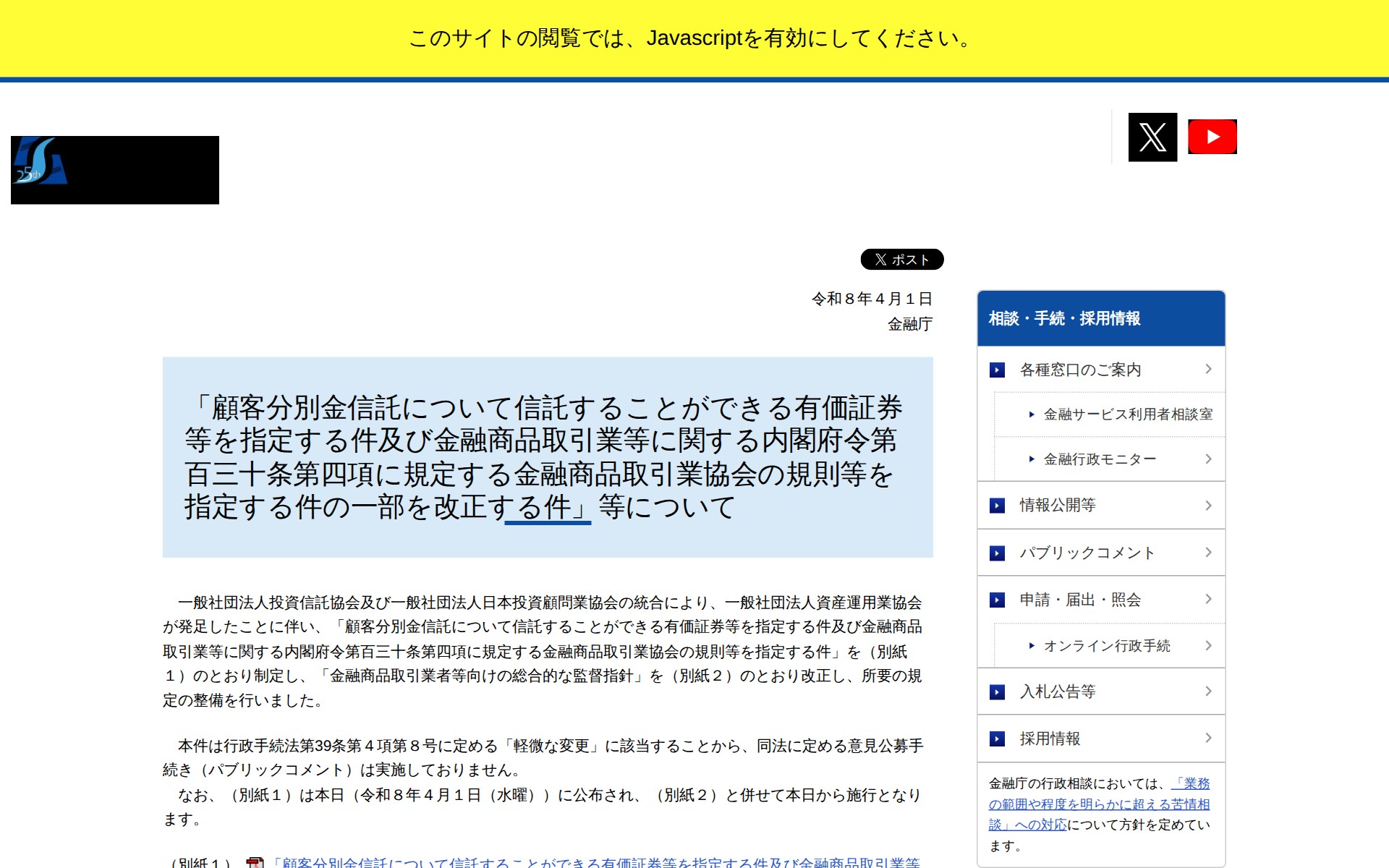Click chevron on 採用情報 row

coord(1208,738)
